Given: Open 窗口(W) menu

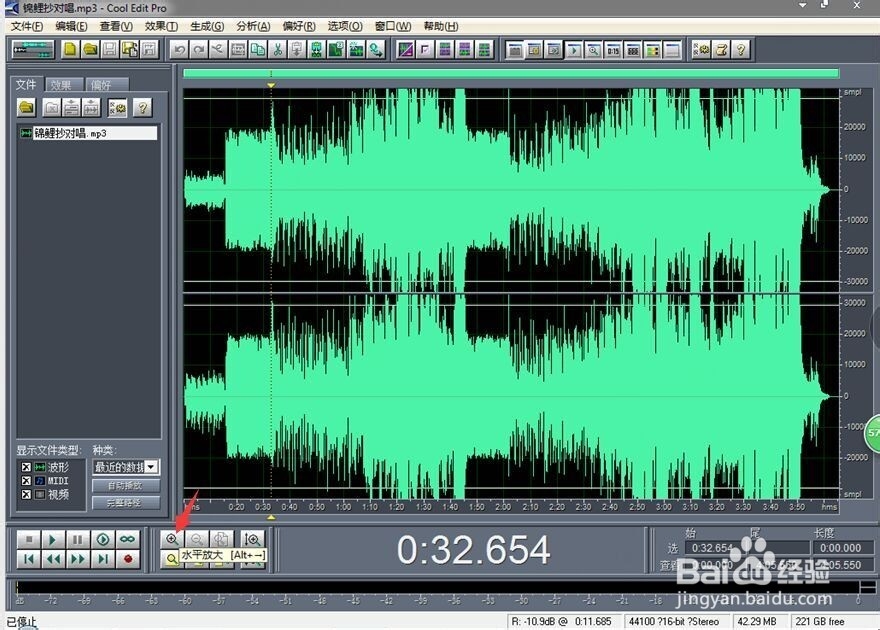Looking at the screenshot, I should [x=392, y=26].
